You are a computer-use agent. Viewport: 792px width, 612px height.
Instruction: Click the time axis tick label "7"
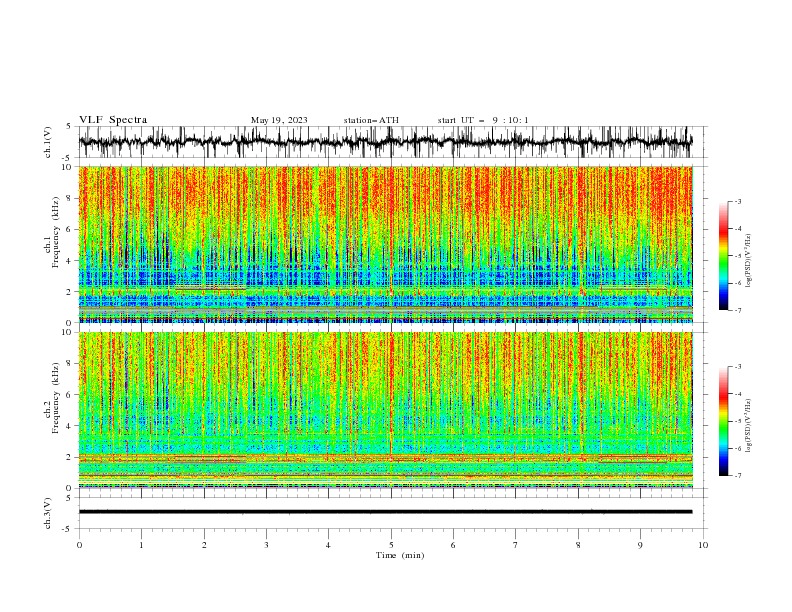(x=516, y=545)
